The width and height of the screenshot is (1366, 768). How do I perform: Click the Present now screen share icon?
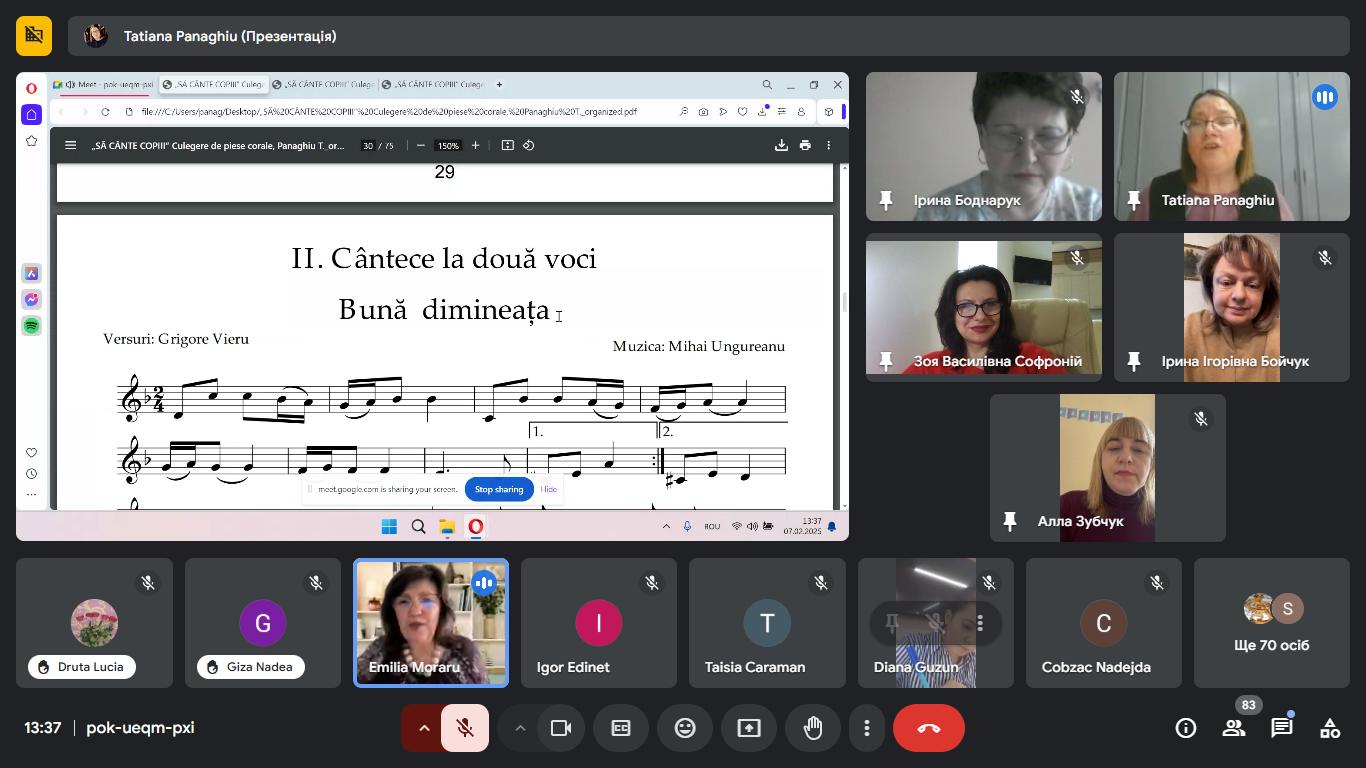click(749, 728)
